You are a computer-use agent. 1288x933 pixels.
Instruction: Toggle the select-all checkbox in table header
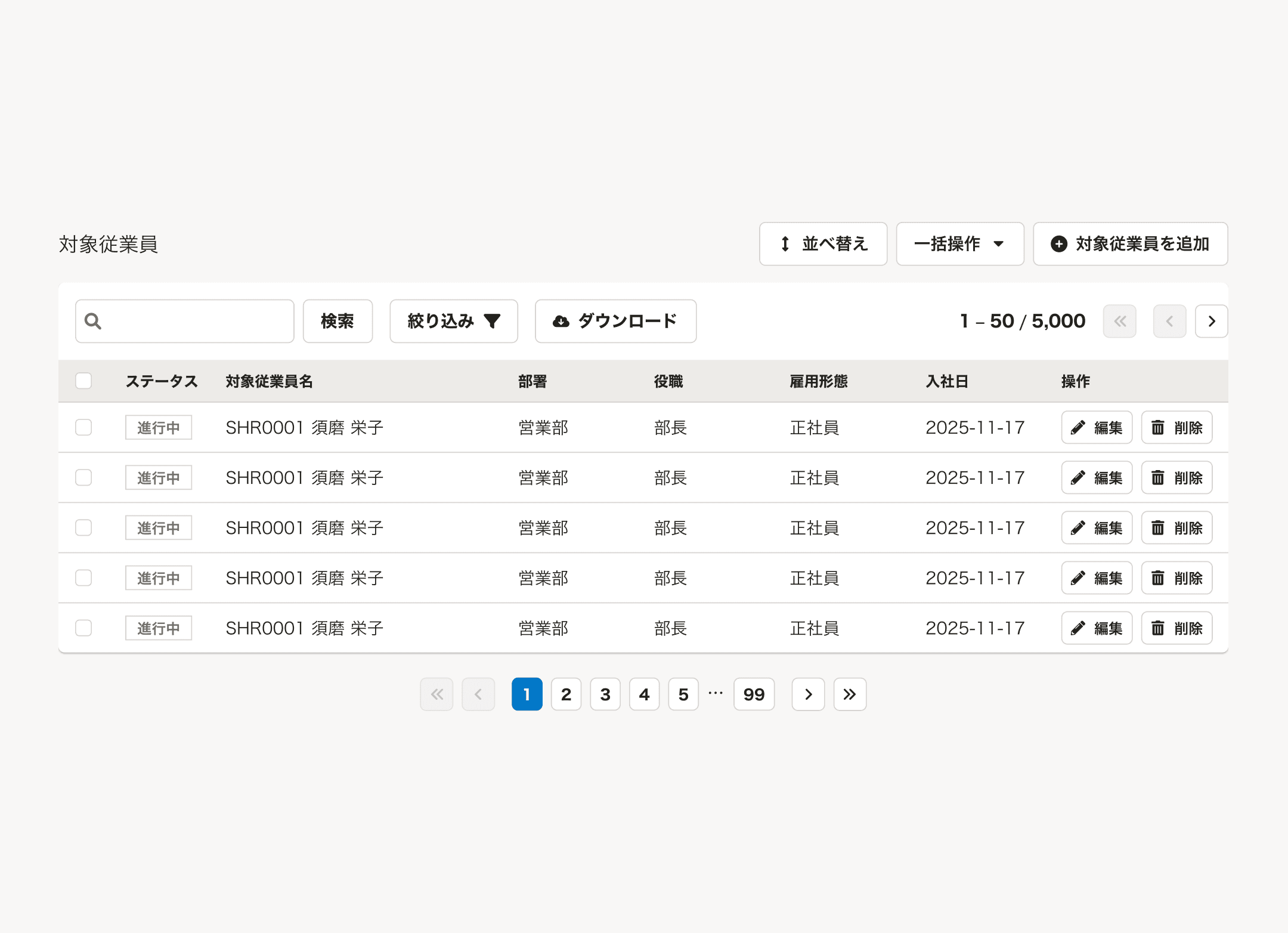(x=83, y=381)
